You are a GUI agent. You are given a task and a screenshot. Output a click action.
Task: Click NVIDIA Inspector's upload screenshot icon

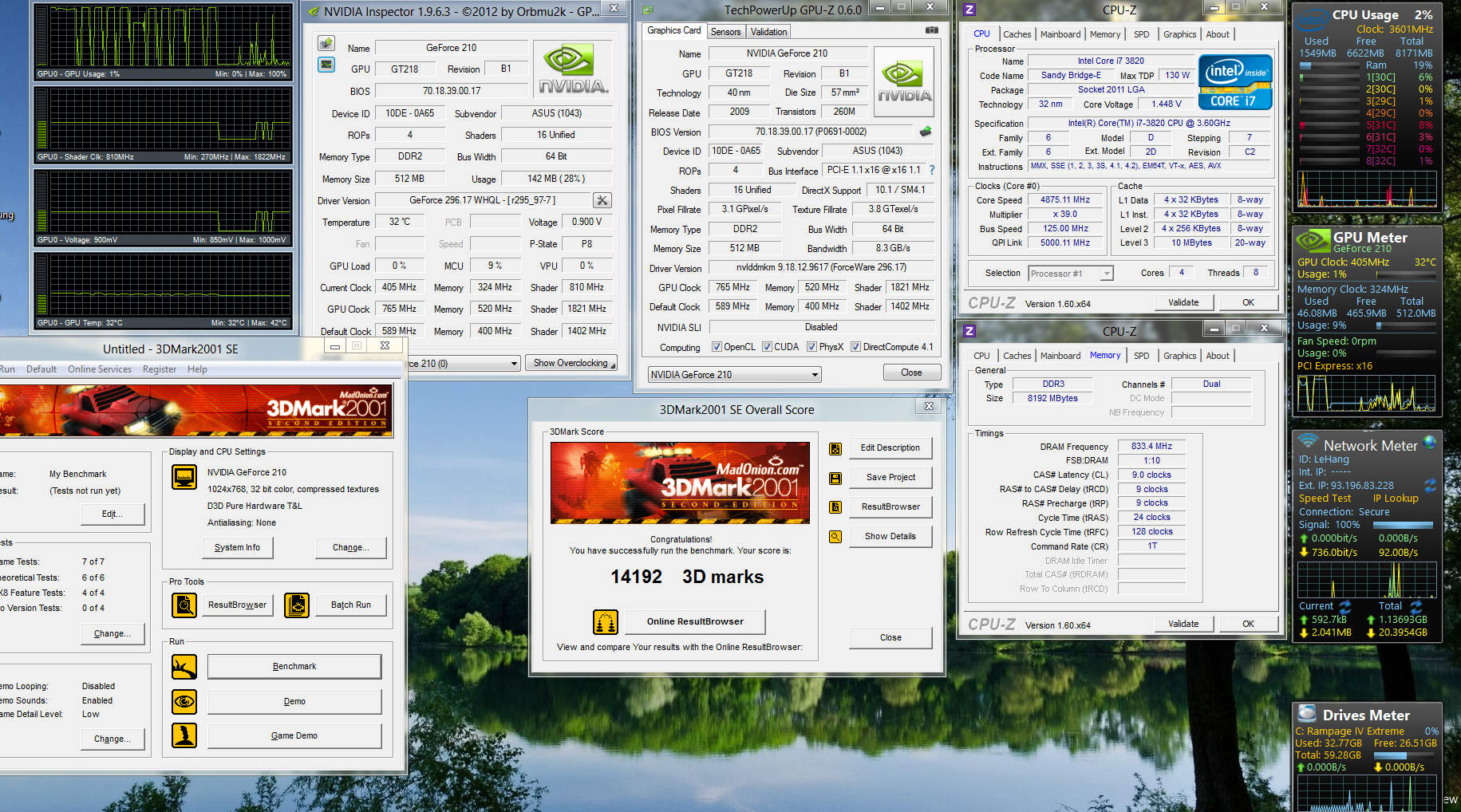326,43
